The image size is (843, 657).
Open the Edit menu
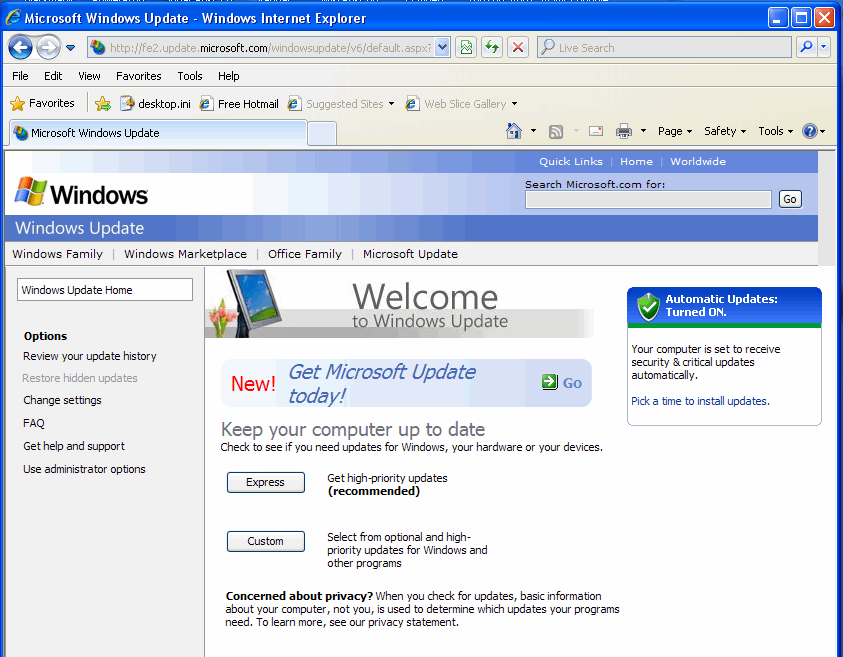[x=53, y=76]
